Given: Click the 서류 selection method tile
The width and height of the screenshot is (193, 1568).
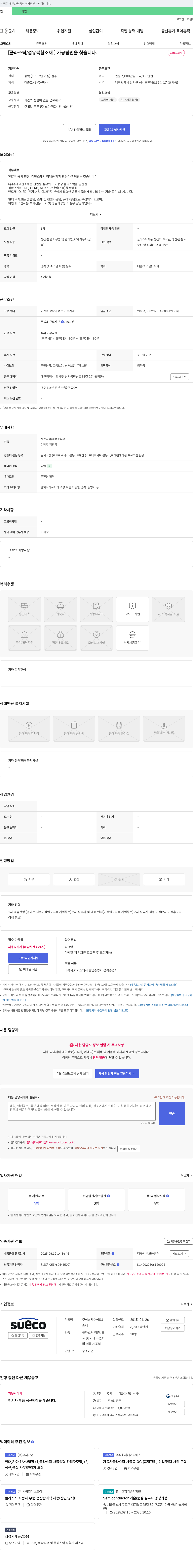Looking at the screenshot, I should (29, 880).
